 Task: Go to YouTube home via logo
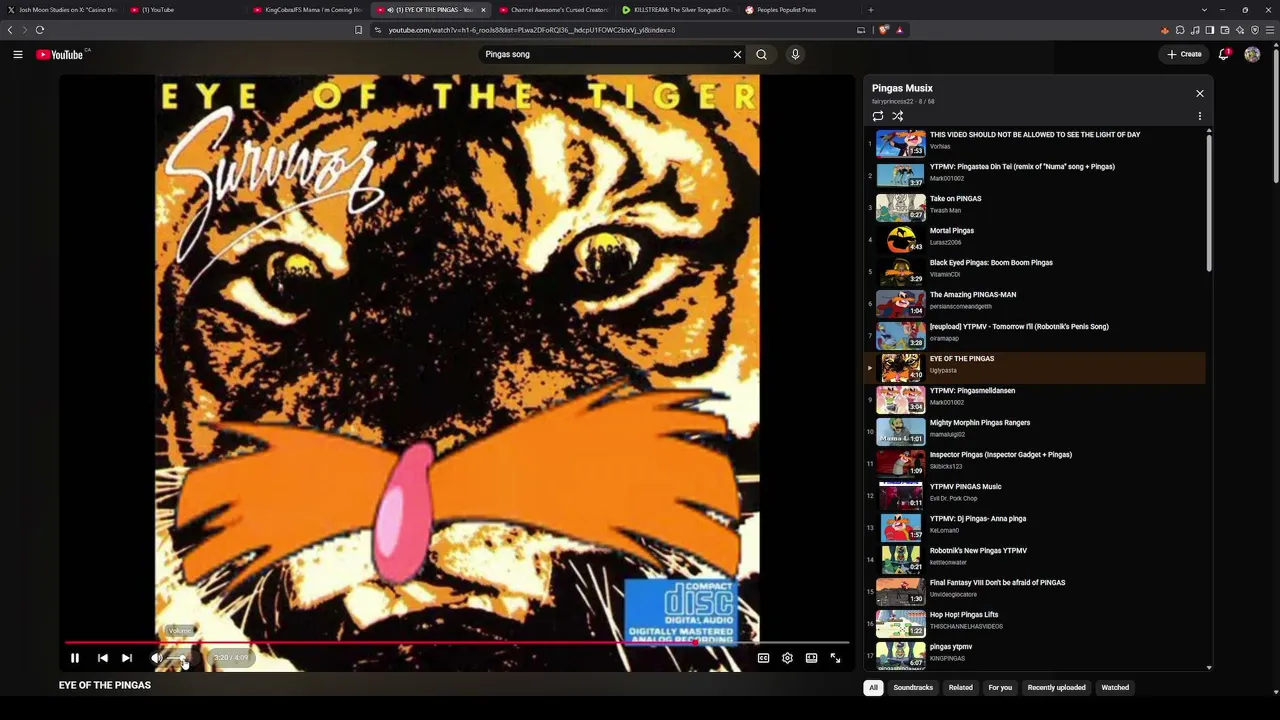[62, 54]
